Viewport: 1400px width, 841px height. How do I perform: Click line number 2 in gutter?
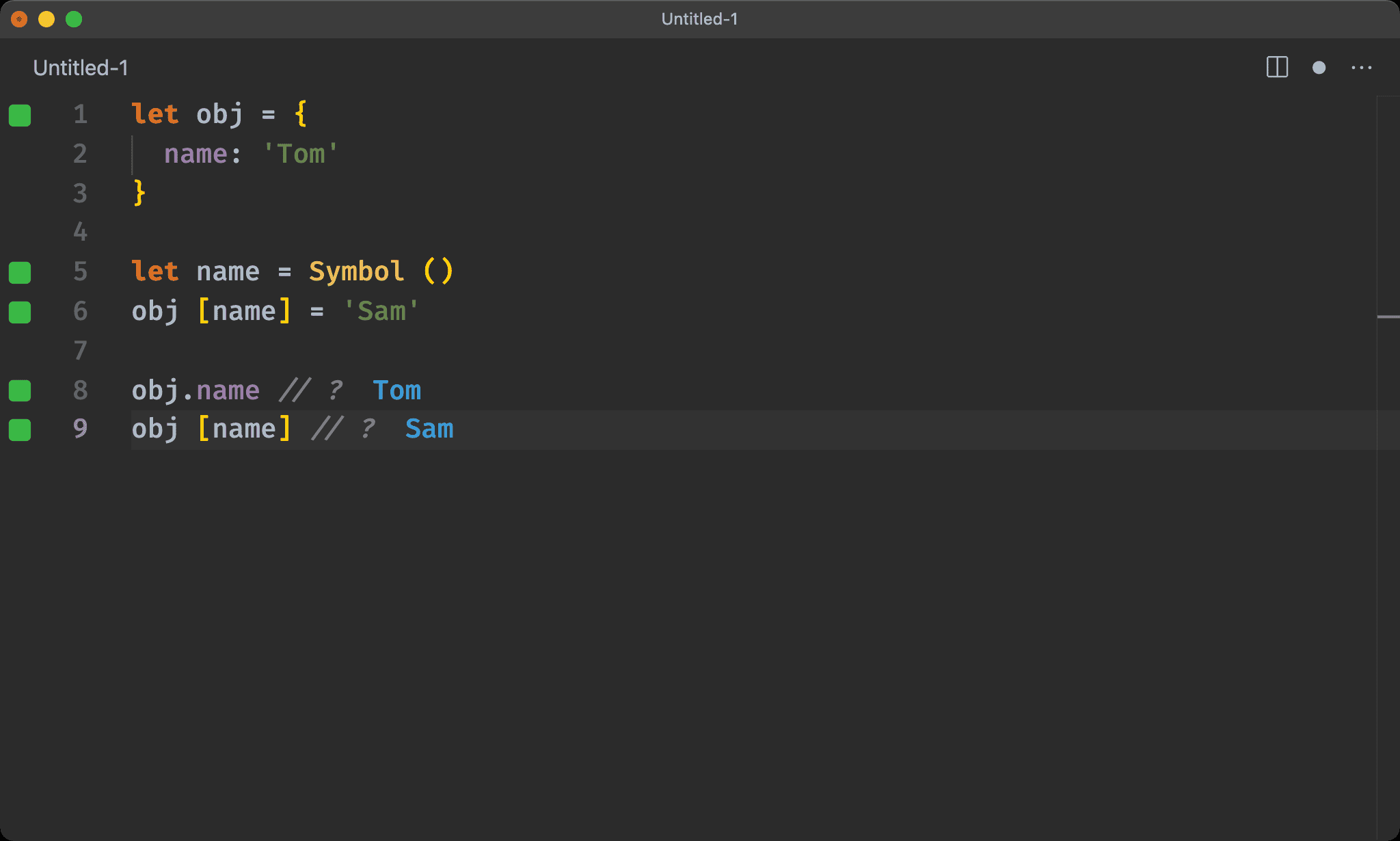click(80, 154)
